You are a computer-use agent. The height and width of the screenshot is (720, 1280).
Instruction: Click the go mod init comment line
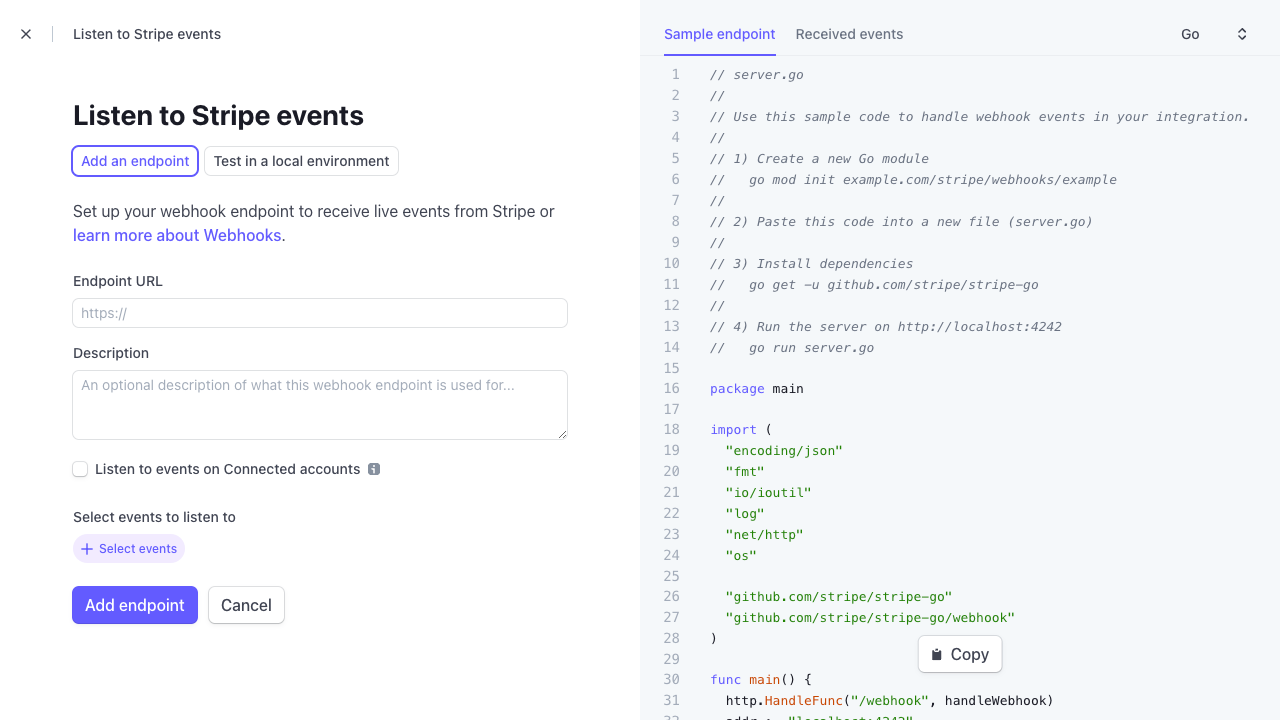coord(913,180)
